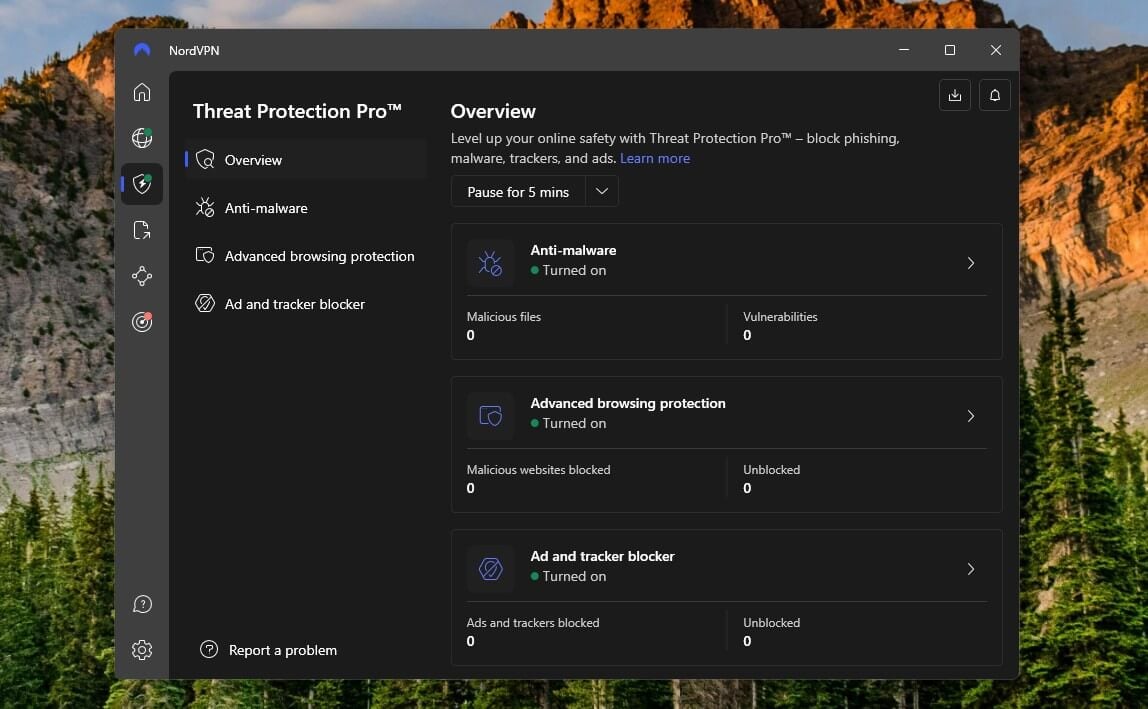
Task: Click the NordVPN logo in the title bar
Action: [142, 50]
